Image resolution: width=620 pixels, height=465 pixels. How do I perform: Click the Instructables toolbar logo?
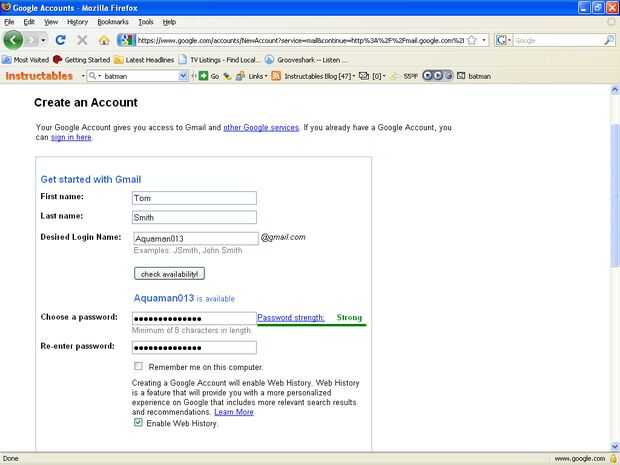point(39,76)
